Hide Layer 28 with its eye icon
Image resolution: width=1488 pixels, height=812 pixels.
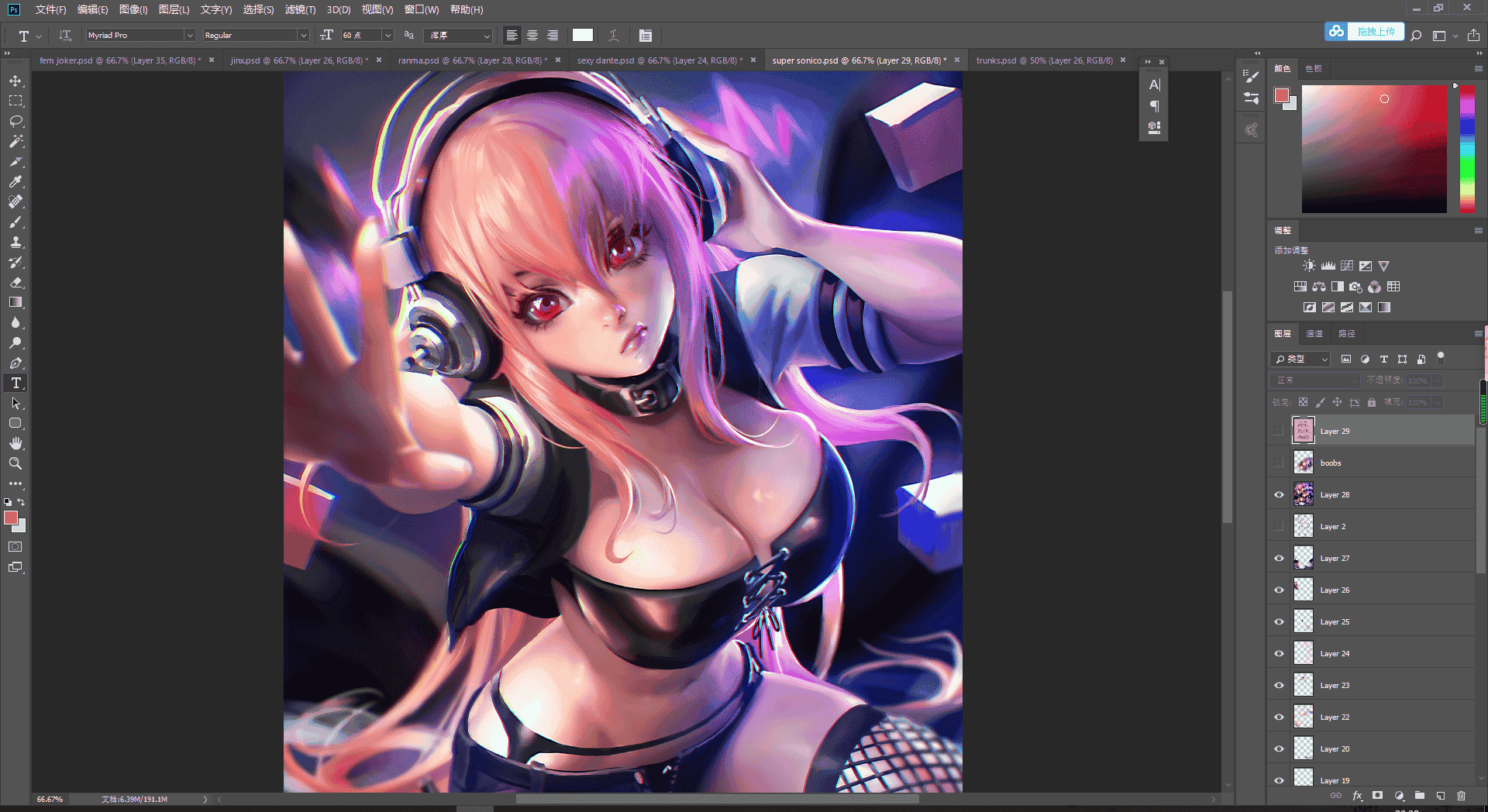pyautogui.click(x=1279, y=494)
